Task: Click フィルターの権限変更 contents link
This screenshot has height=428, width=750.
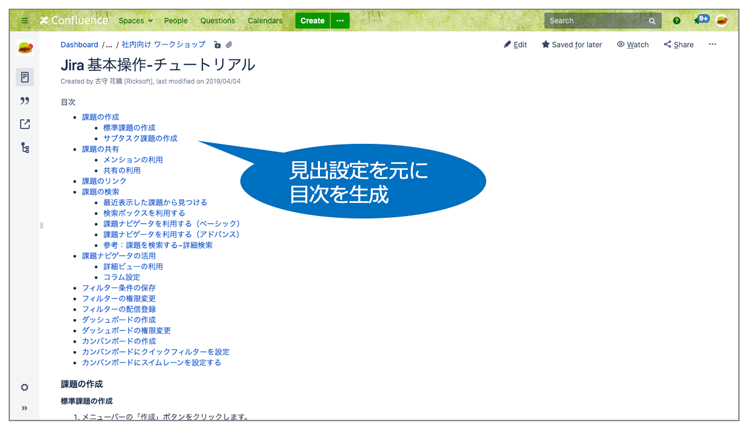Action: pyautogui.click(x=119, y=298)
